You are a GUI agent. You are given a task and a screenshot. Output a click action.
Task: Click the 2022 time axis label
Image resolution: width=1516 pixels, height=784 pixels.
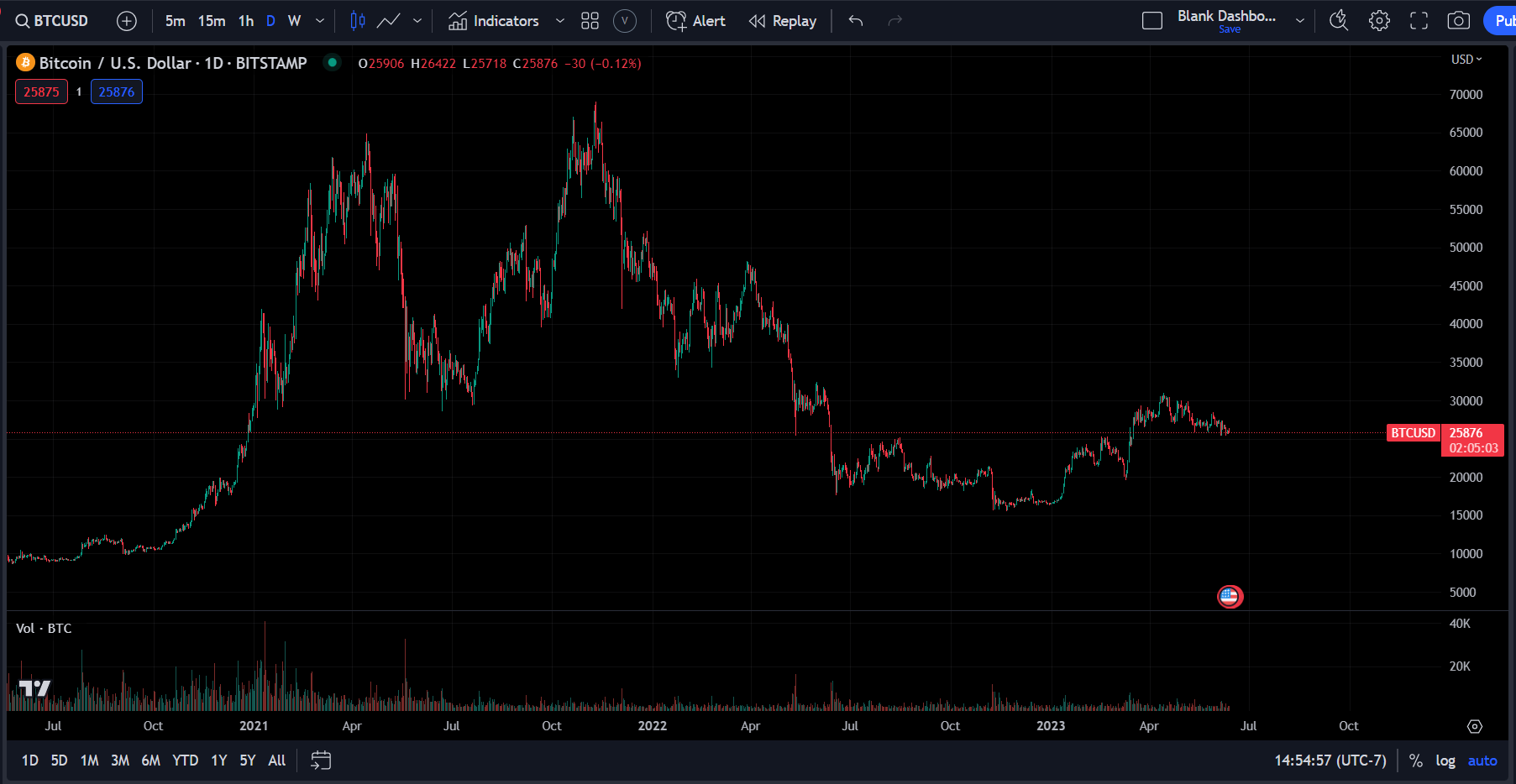(653, 726)
